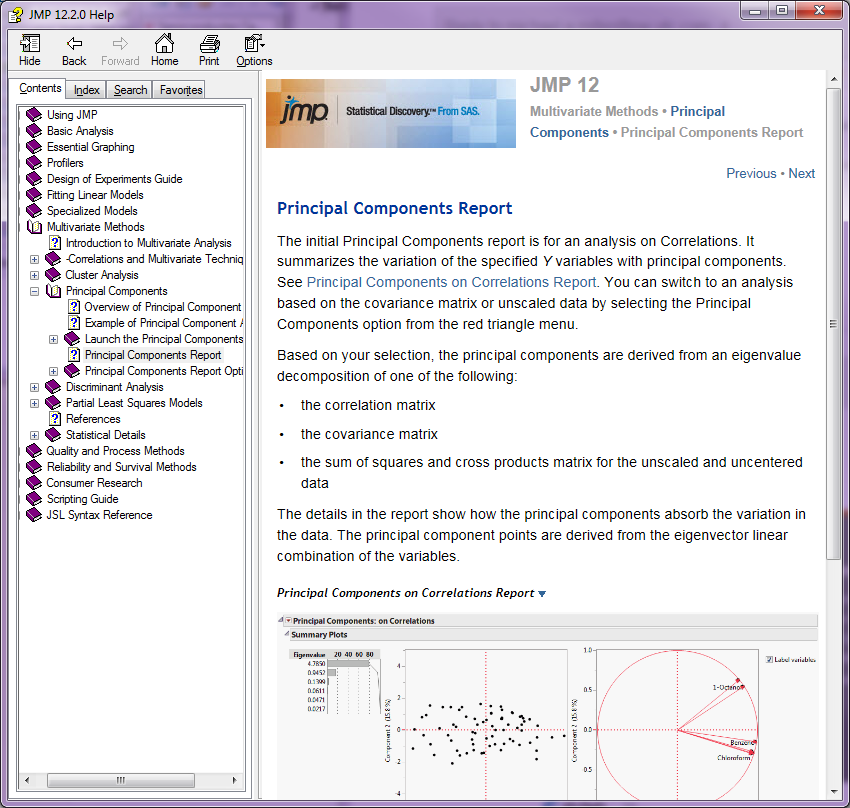The image size is (850, 808).
Task: Expand the Correlations and Multivariate Techniques node
Action: (x=34, y=260)
